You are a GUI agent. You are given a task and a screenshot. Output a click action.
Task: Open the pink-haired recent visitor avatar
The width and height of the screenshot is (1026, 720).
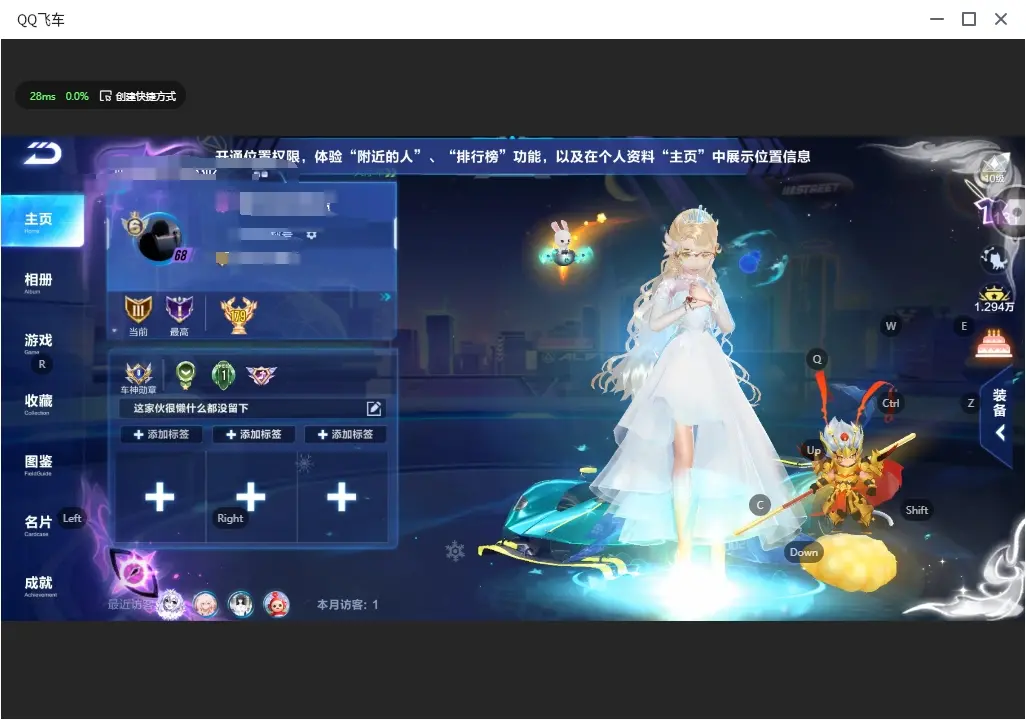coord(205,604)
